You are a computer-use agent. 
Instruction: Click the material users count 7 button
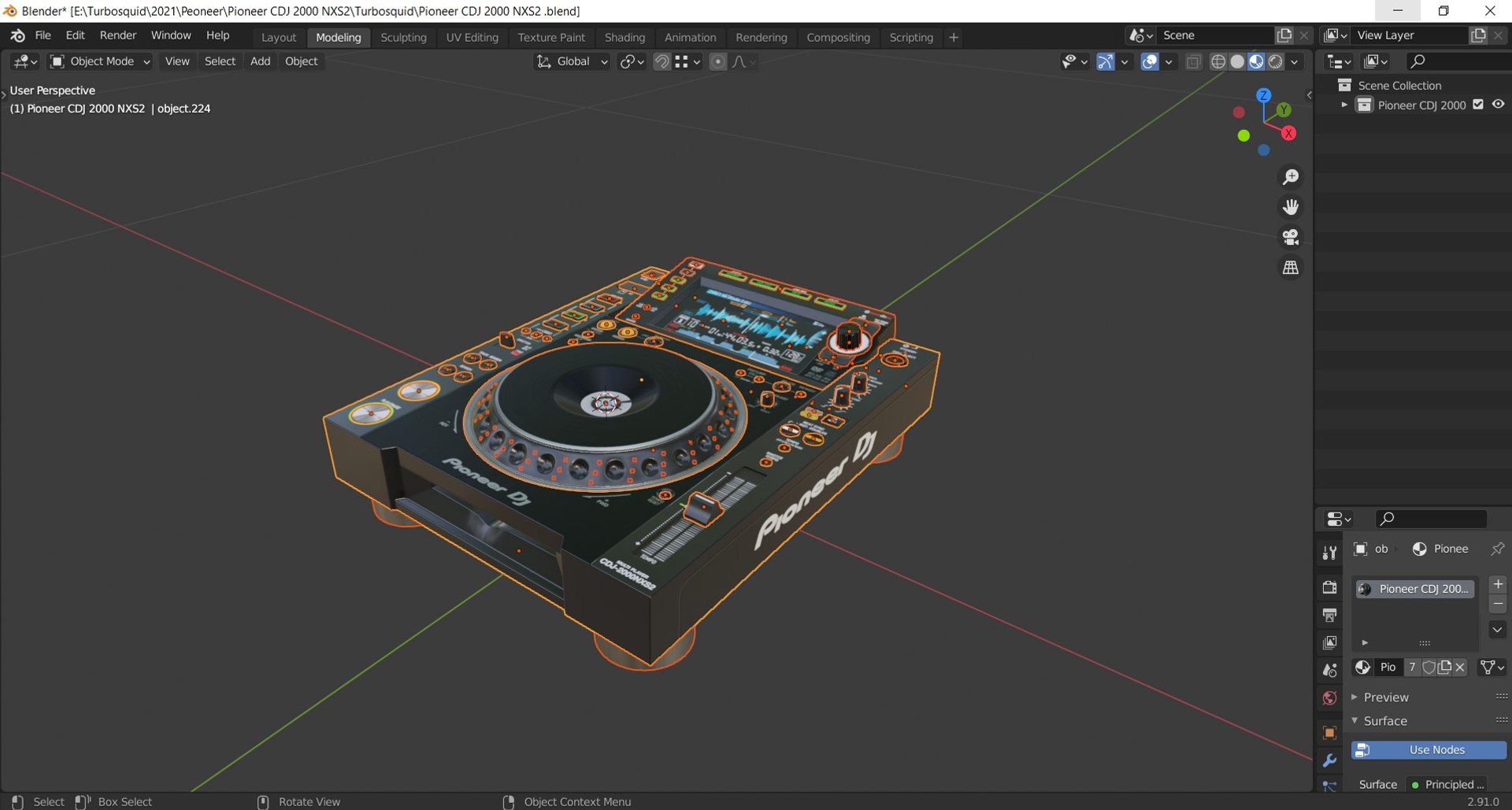tap(1412, 668)
